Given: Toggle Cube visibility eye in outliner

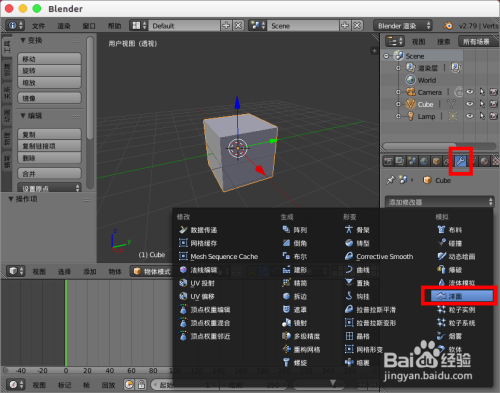Looking at the screenshot, I should [470, 104].
